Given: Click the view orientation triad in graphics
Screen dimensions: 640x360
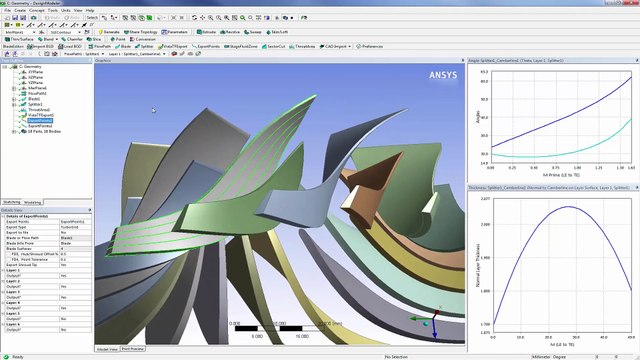Looking at the screenshot, I should point(429,322).
